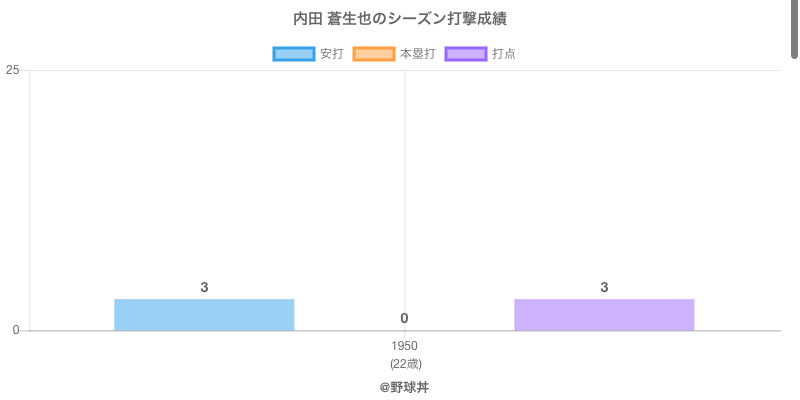
Task: Select the purple 打点 bar in the chart
Action: tap(604, 315)
